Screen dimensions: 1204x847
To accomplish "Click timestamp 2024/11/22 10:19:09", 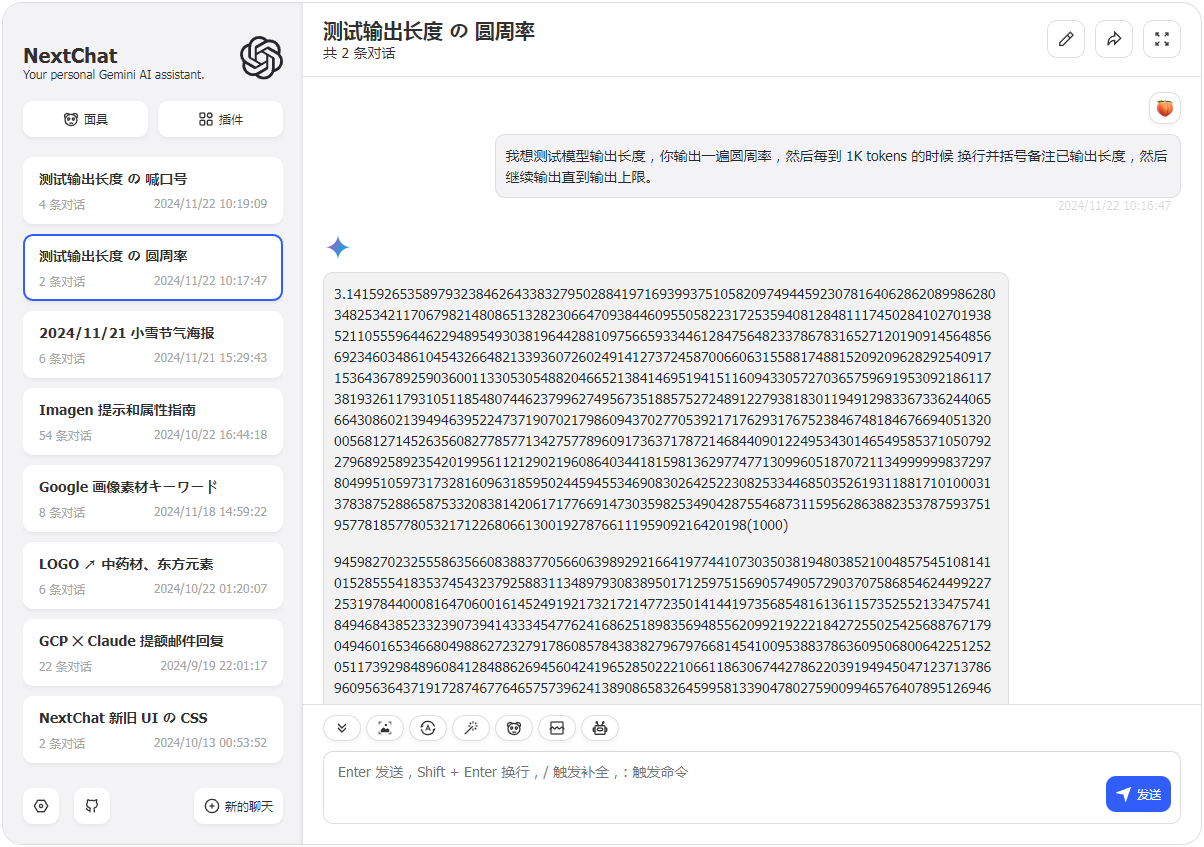I will (210, 204).
